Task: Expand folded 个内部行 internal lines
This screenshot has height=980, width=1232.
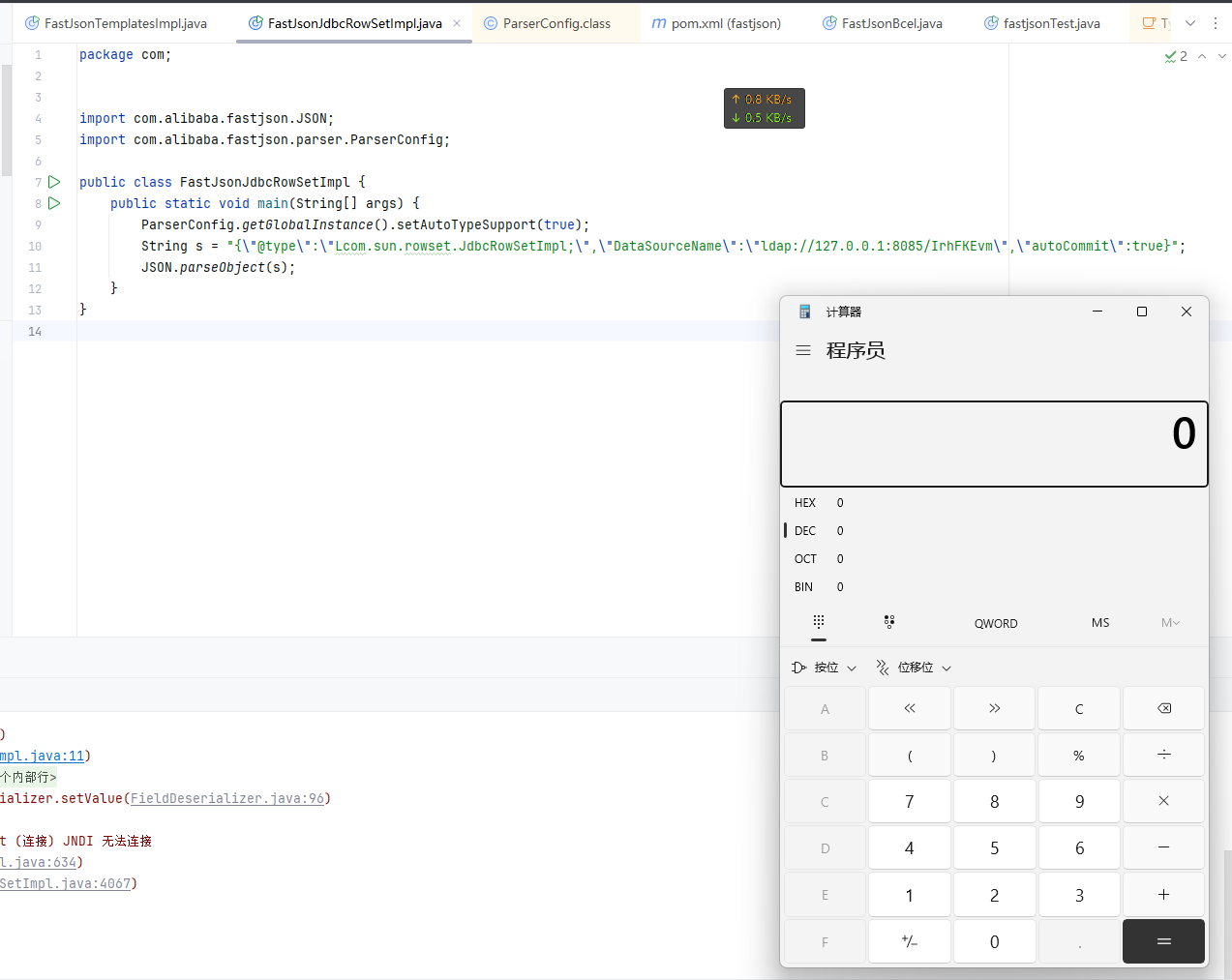Action: tap(28, 777)
